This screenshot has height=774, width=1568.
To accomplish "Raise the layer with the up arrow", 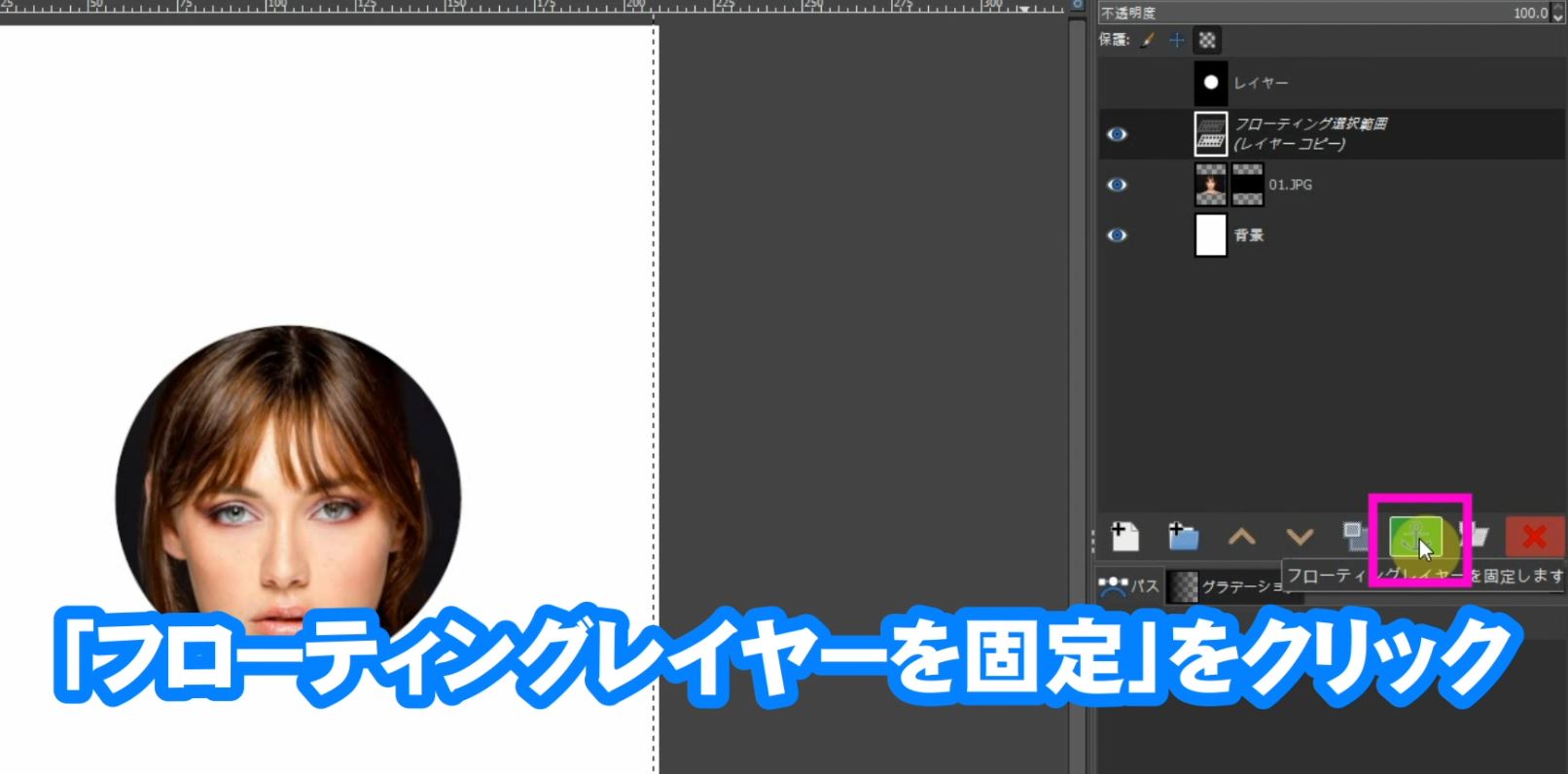I will (1241, 537).
